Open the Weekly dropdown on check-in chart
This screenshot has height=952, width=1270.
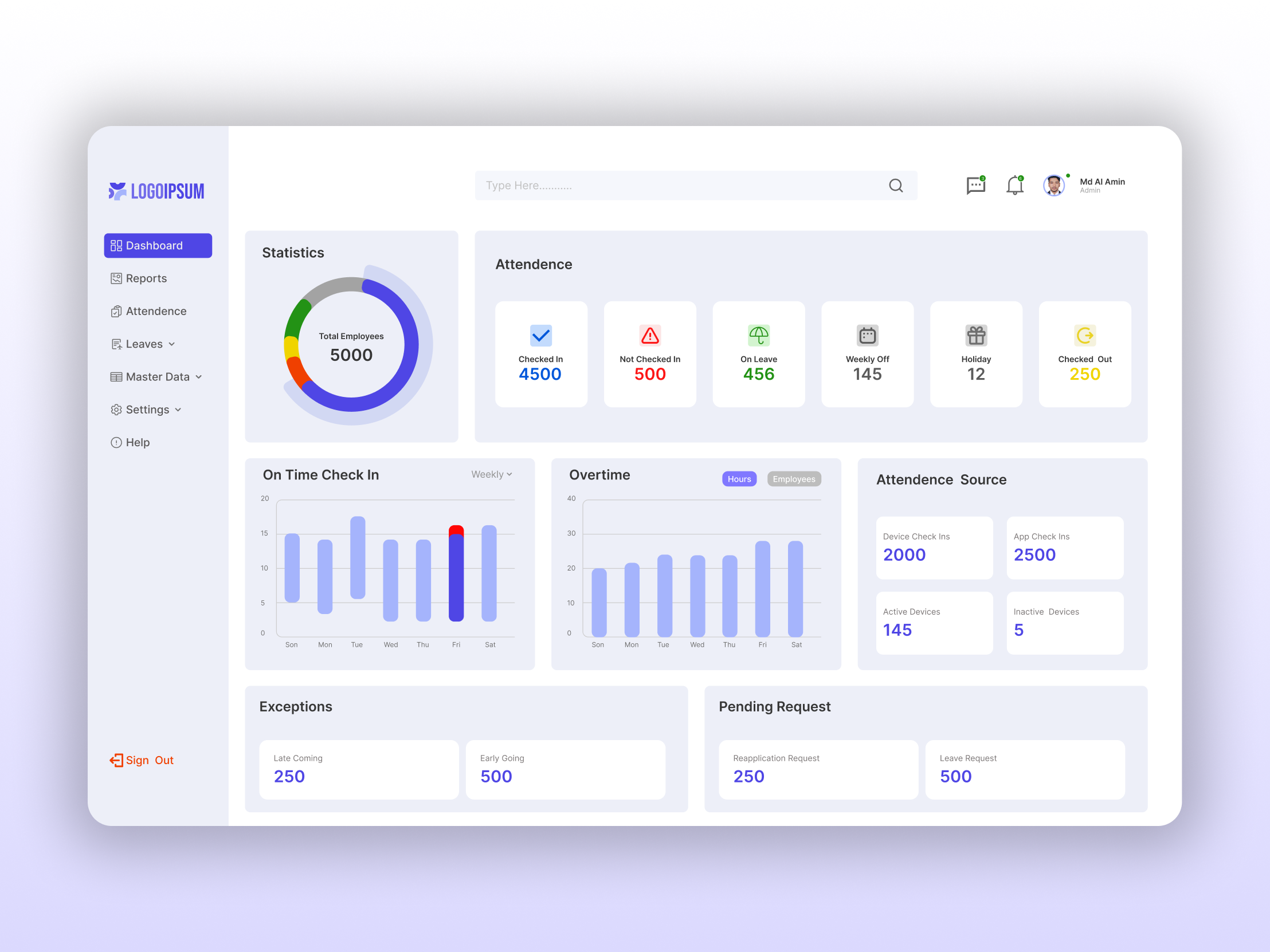(491, 474)
